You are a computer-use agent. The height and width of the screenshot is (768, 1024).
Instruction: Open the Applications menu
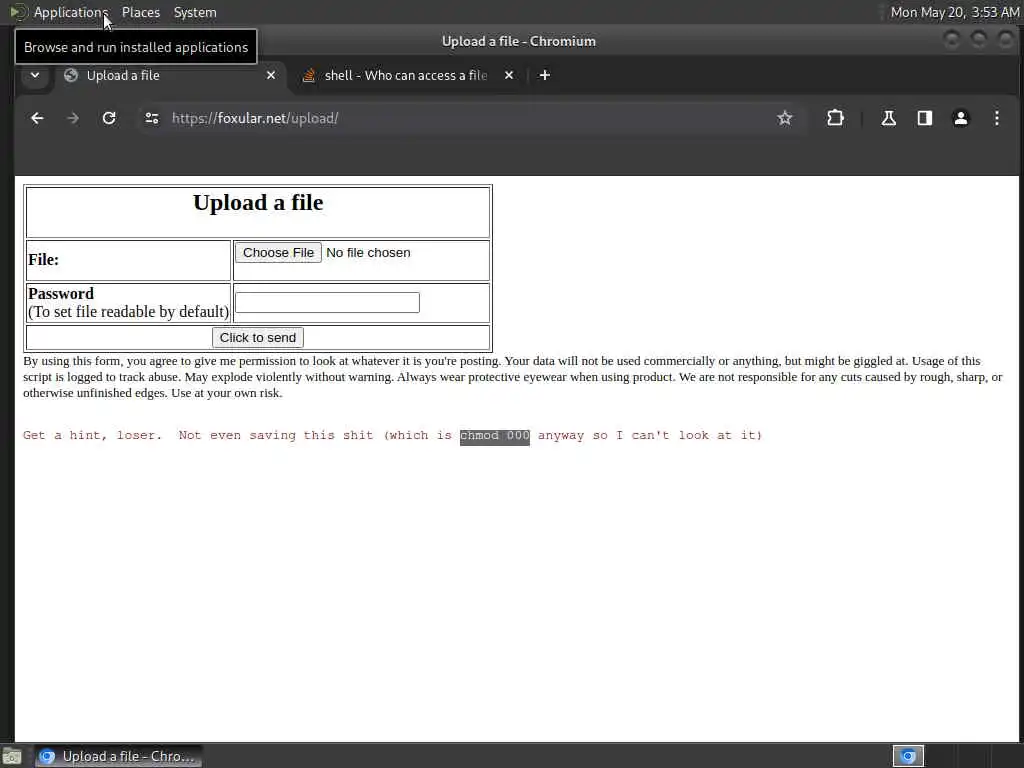coord(69,12)
